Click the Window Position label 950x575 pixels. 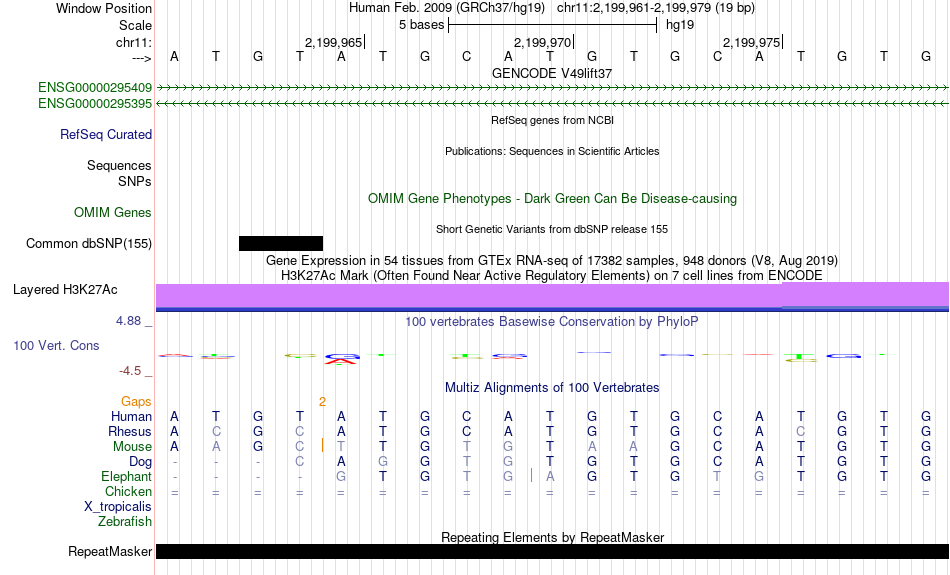(104, 8)
